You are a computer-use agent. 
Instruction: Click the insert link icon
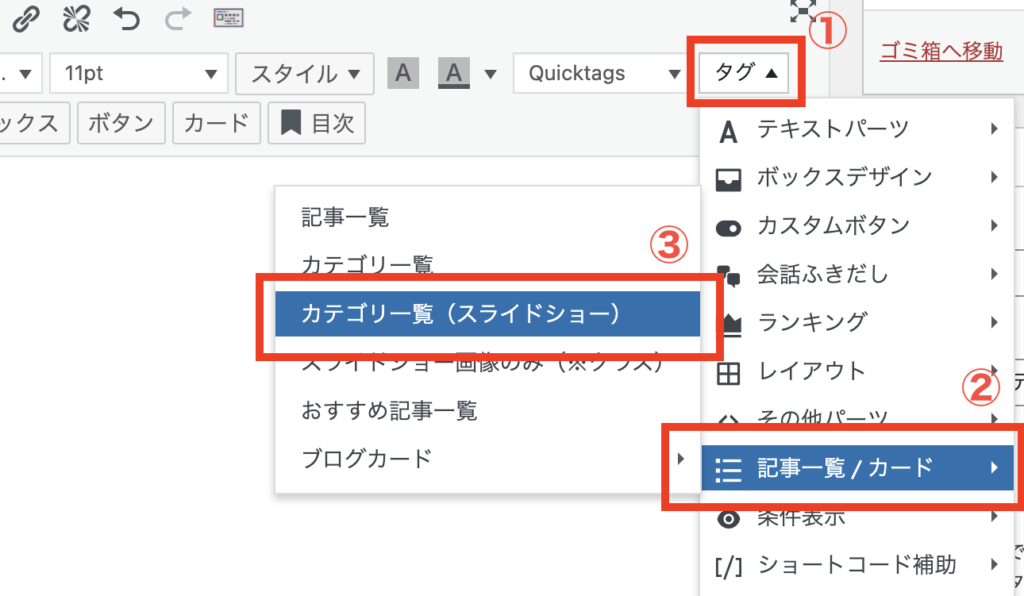click(23, 17)
